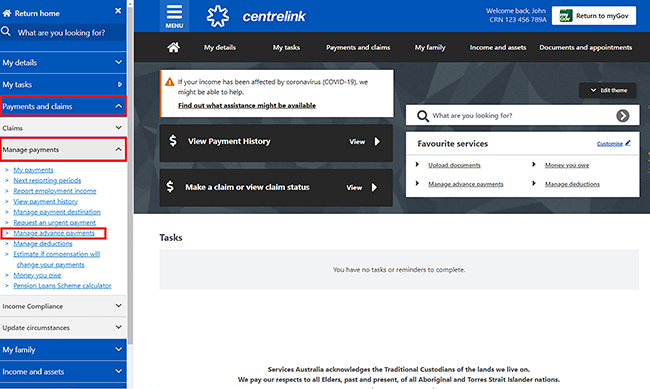Click the warning triangle alert icon

170,82
